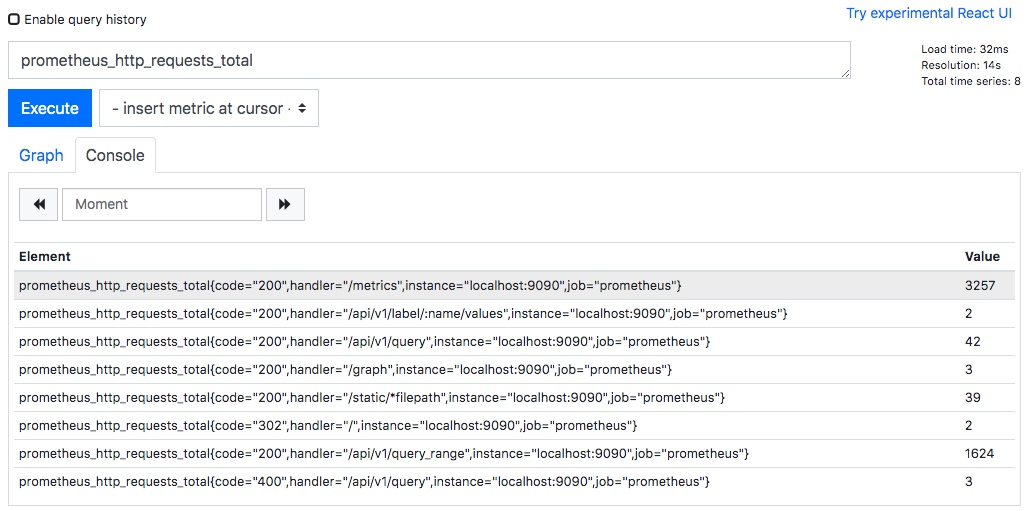The width and height of the screenshot is (1027, 511).
Task: Click the code 400 /api/v1/query row
Action: pyautogui.click(x=364, y=482)
